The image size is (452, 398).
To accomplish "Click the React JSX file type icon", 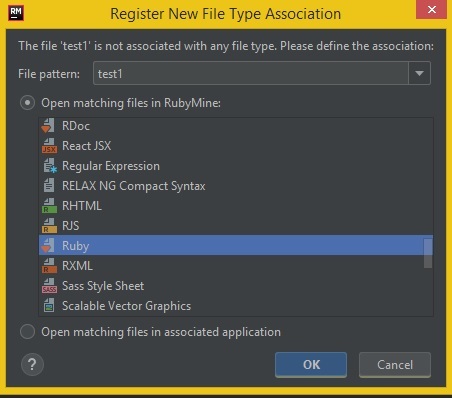I will click(x=49, y=146).
